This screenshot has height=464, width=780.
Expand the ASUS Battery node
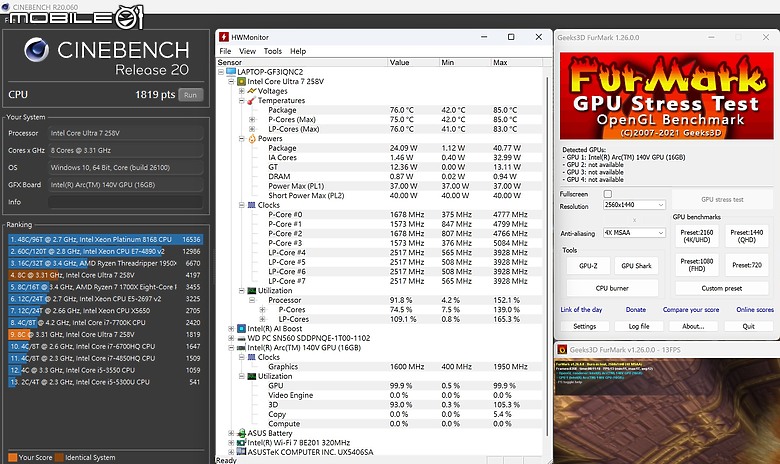pos(231,433)
